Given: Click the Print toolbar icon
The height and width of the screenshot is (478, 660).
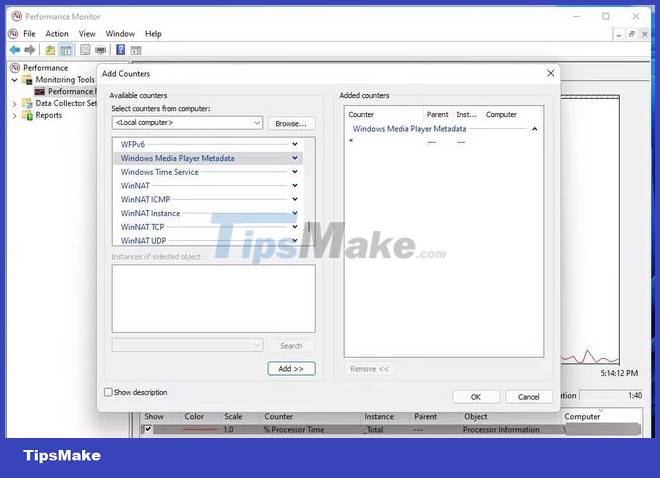Looking at the screenshot, I should pos(100,50).
